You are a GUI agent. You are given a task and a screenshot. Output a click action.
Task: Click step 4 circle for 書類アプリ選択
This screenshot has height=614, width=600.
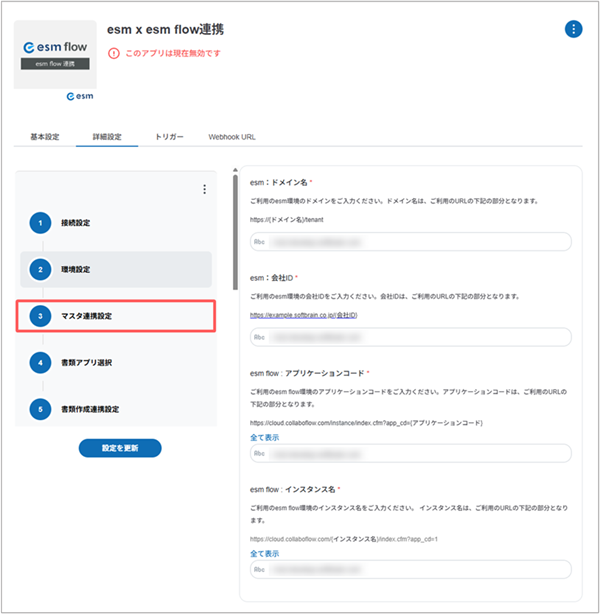(40, 363)
